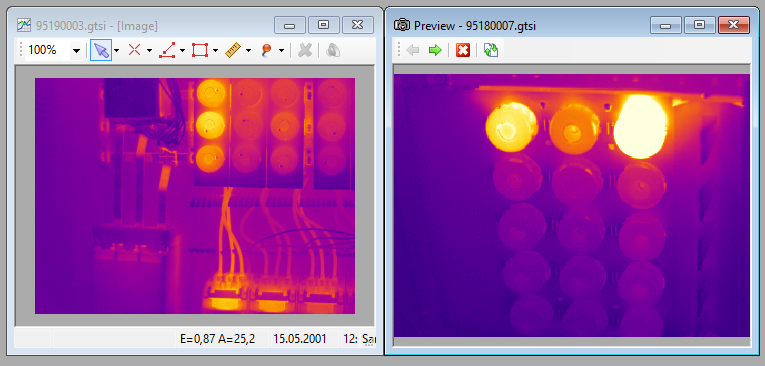Open the 100% zoom level dropdown
This screenshot has width=765, height=366.
(76, 50)
